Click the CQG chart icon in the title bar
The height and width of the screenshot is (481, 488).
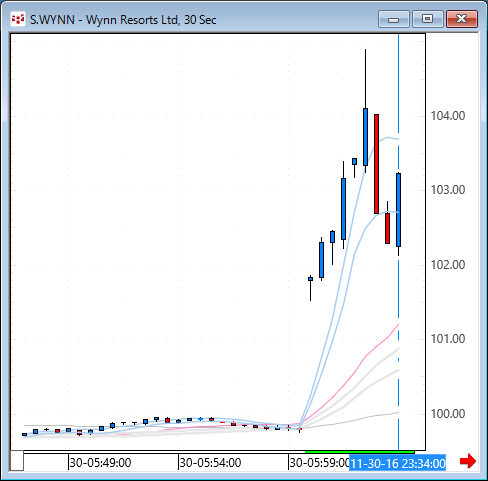18,19
